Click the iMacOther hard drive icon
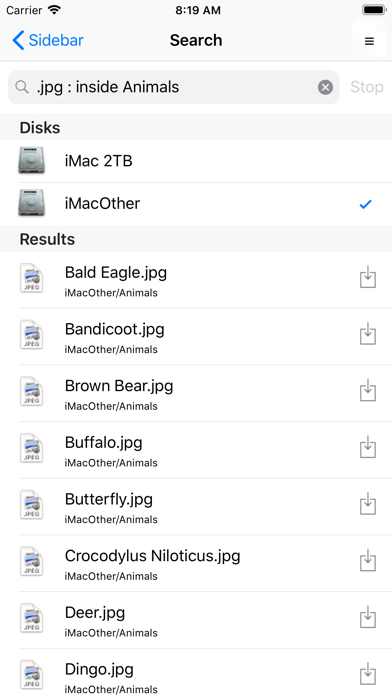Image resolution: width=392 pixels, height=696 pixels. pos(32,203)
